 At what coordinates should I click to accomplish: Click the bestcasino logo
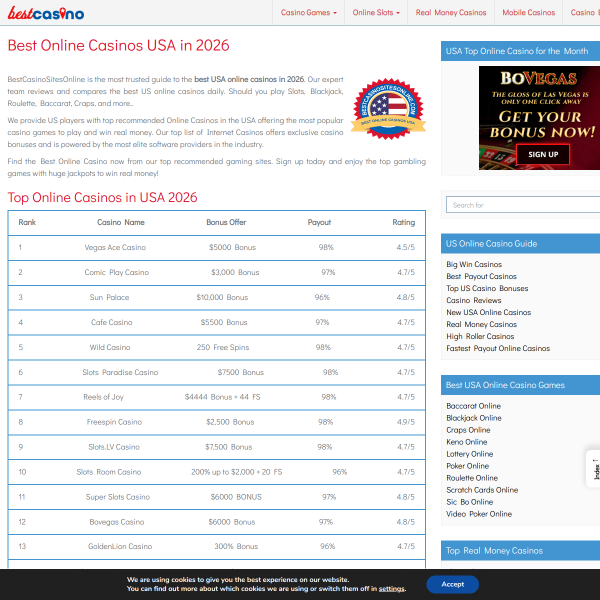(46, 13)
